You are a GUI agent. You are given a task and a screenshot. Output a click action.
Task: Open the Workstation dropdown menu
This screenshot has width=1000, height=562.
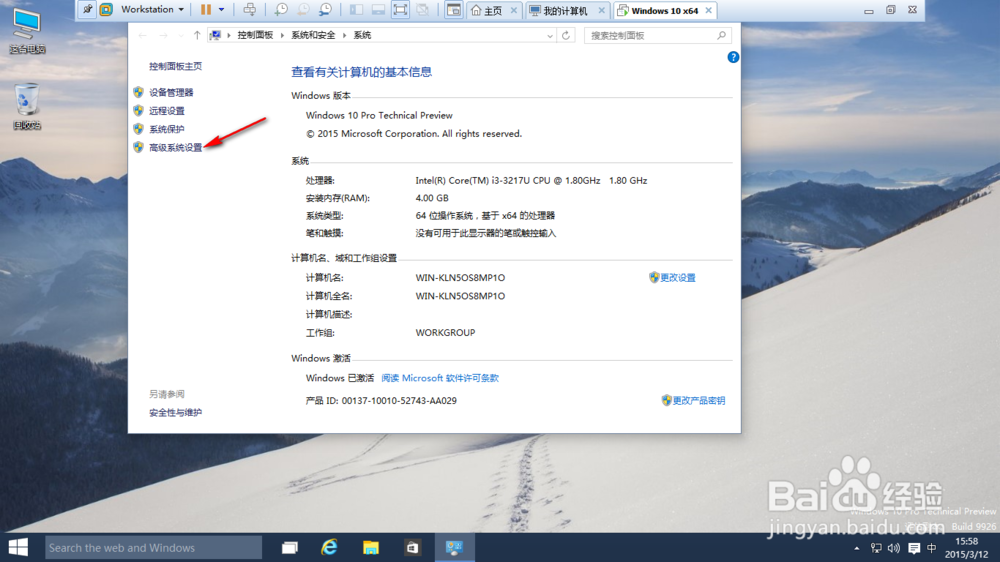152,10
